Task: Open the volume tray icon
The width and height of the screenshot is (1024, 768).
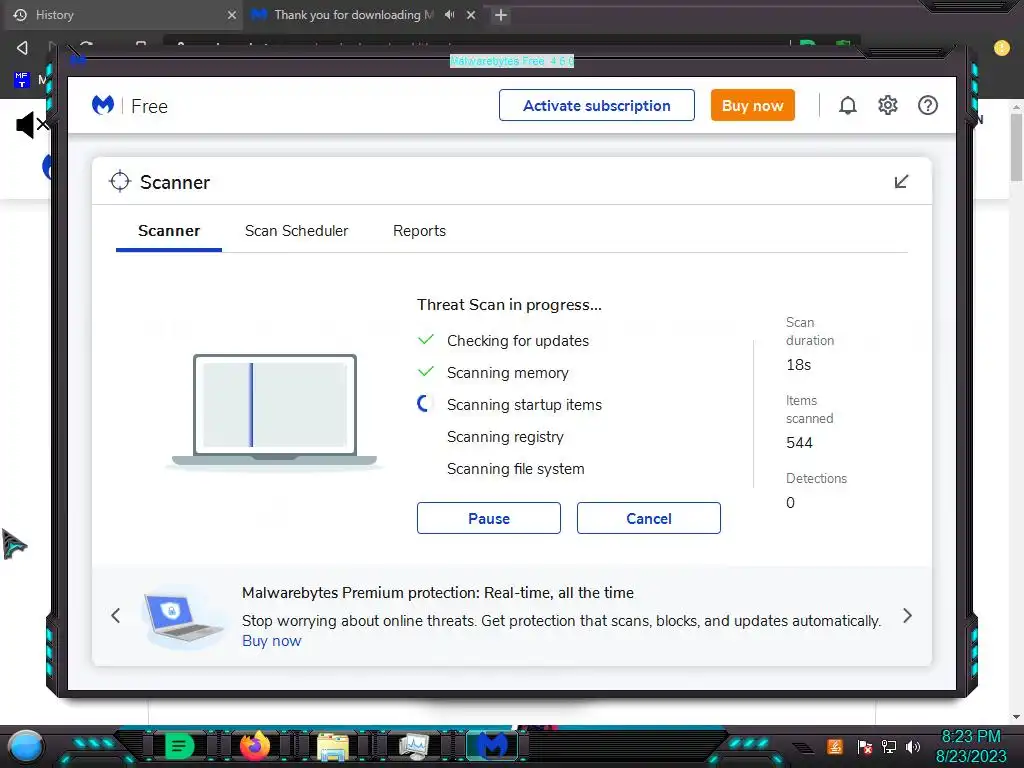Action: 913,746
